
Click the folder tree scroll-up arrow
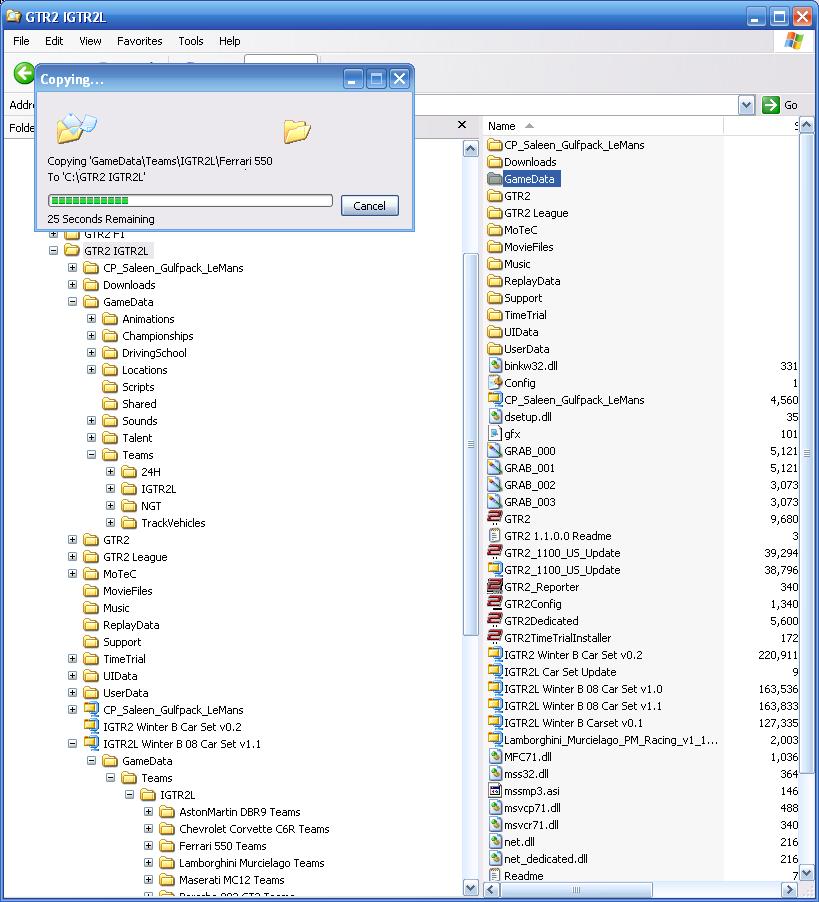tap(470, 150)
